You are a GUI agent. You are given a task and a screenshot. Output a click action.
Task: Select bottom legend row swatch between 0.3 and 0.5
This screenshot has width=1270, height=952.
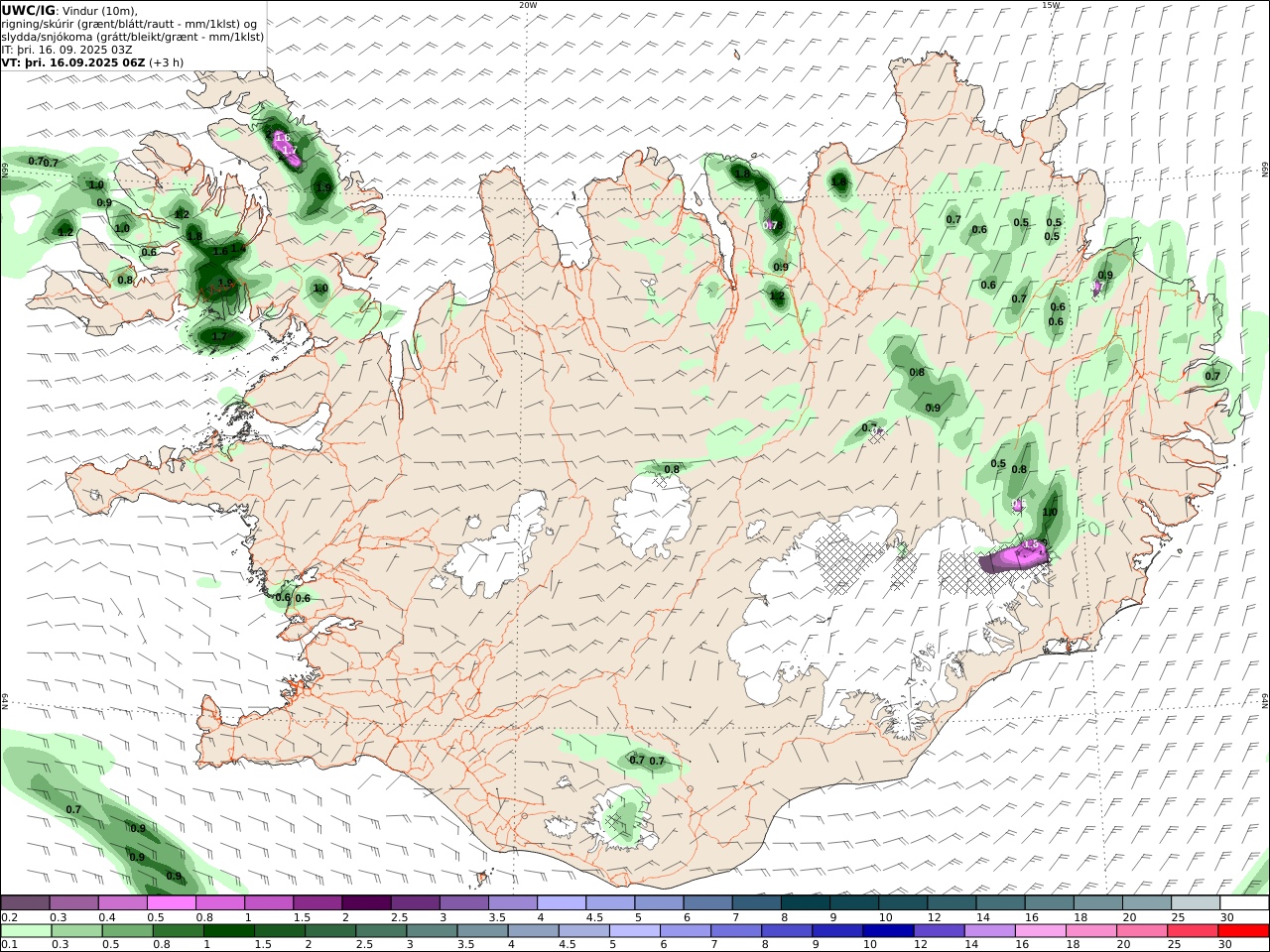77,931
